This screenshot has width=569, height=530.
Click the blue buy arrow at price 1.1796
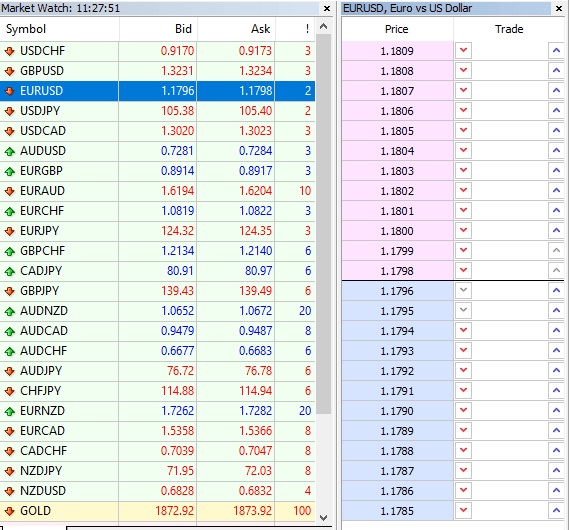click(556, 290)
